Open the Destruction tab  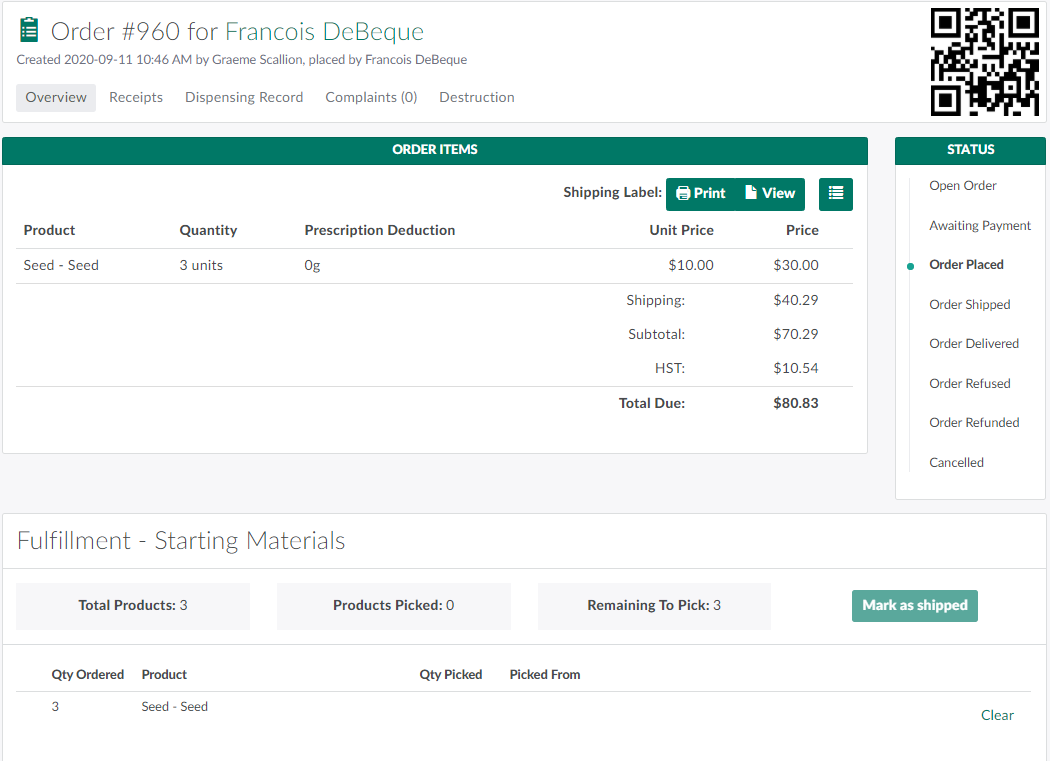coord(477,98)
